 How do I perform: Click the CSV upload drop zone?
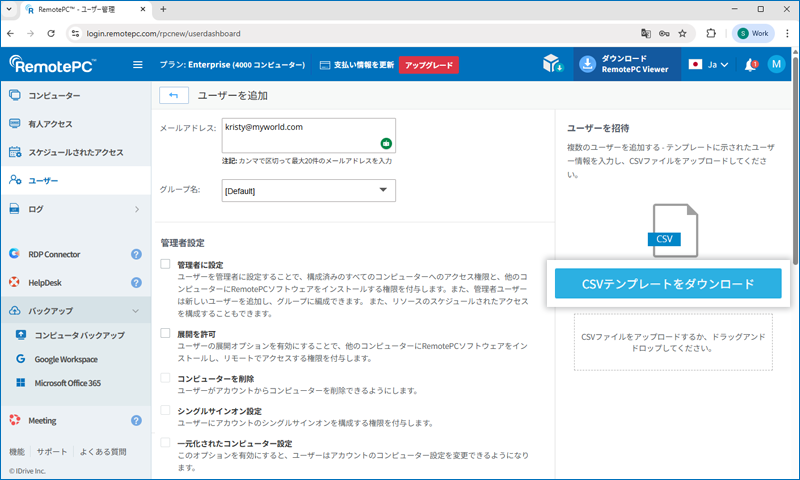point(673,342)
